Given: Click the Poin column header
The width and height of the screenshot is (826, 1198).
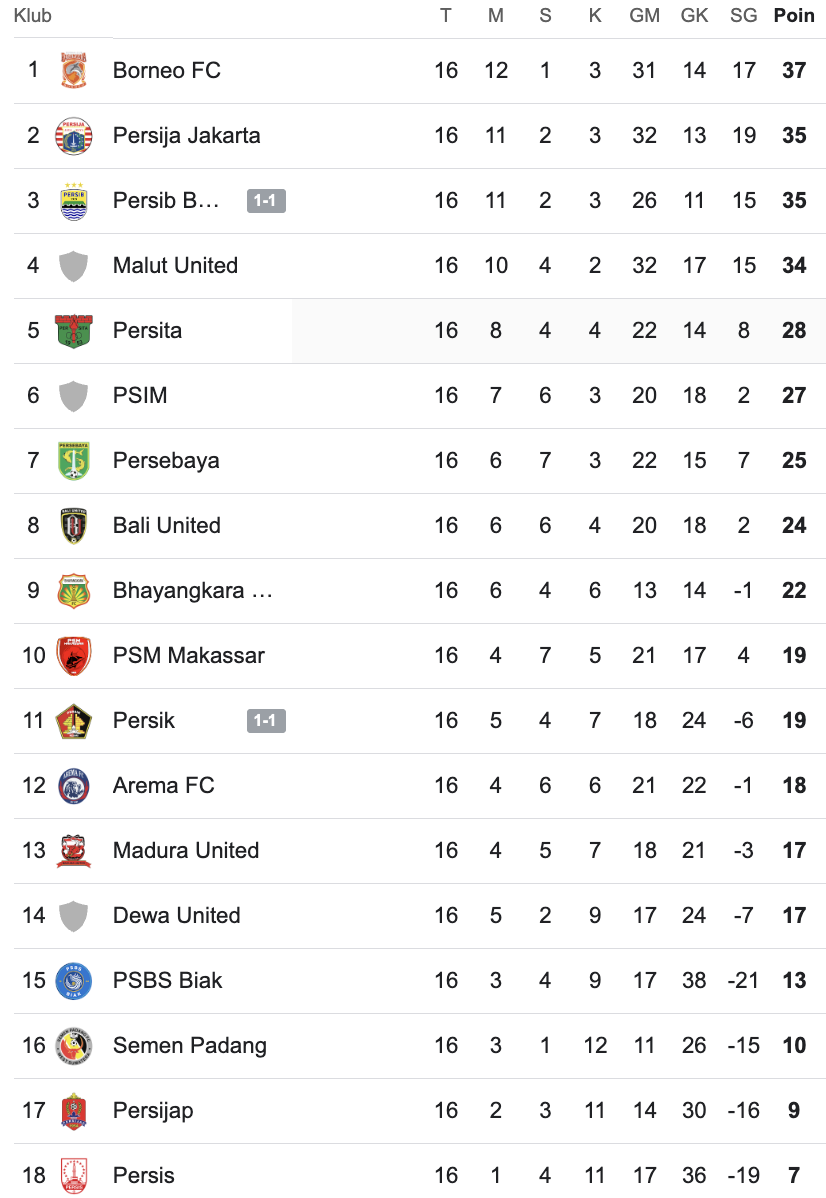Looking at the screenshot, I should coord(794,16).
